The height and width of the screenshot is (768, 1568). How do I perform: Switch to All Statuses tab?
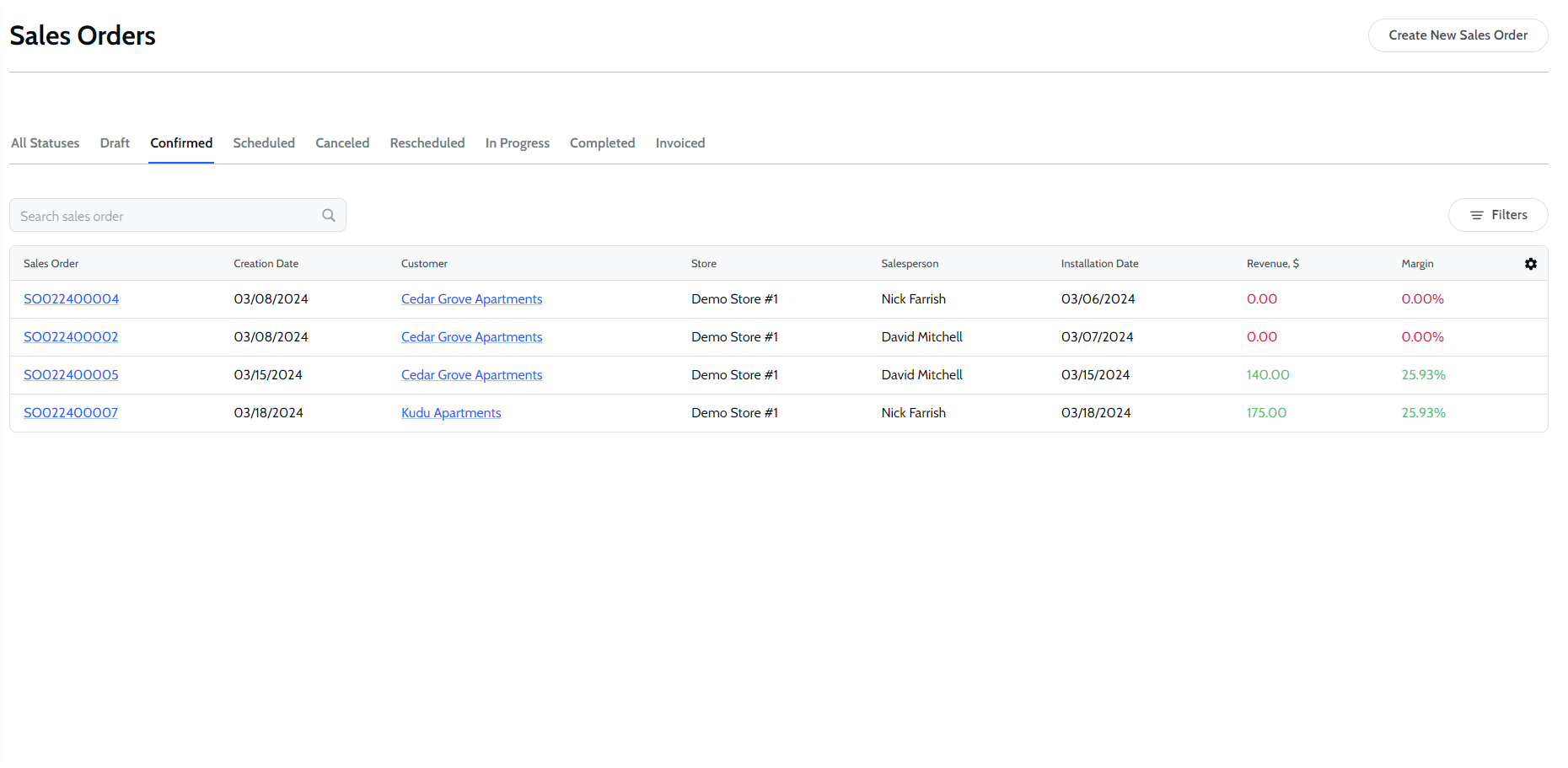point(46,143)
